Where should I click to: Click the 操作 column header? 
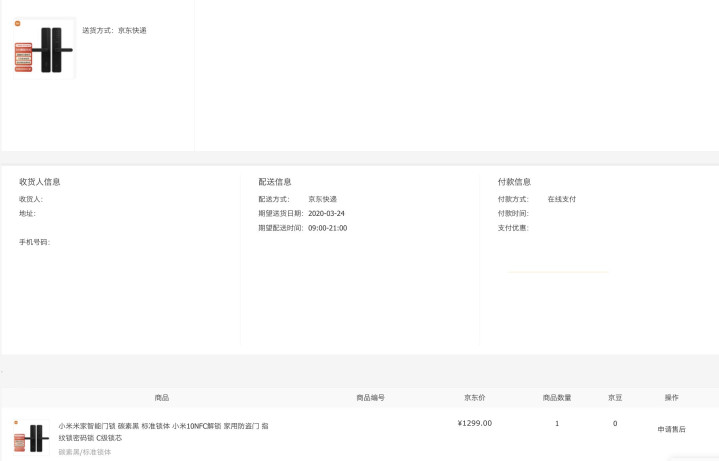point(671,398)
